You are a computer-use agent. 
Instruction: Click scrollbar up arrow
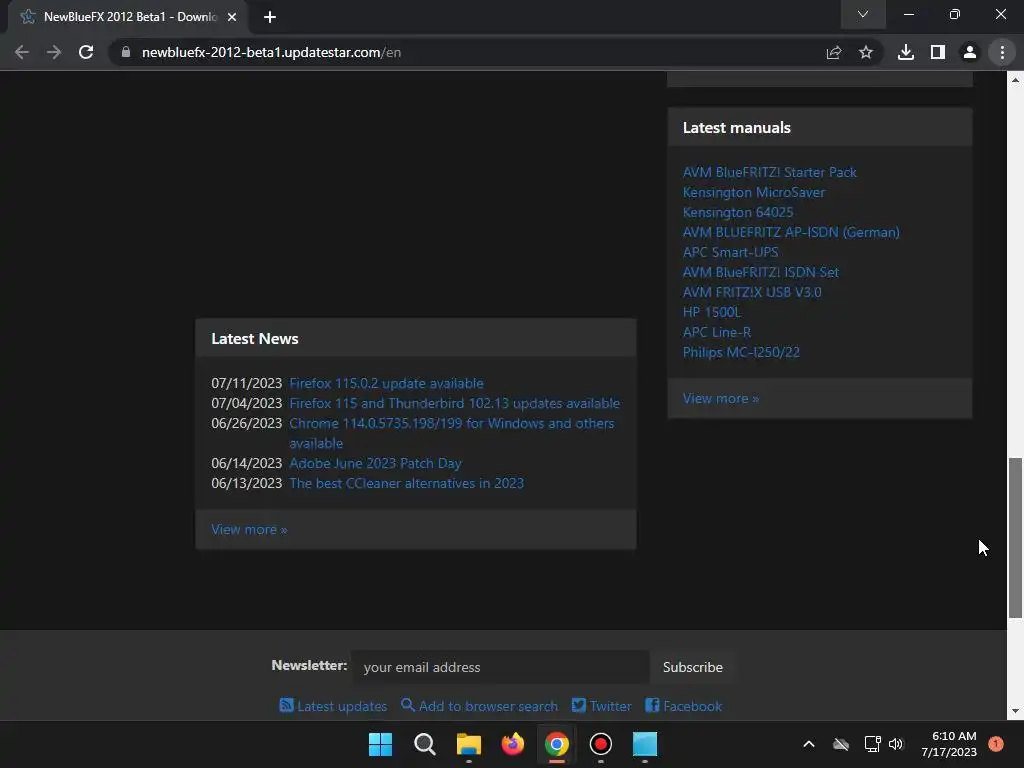click(x=1015, y=80)
